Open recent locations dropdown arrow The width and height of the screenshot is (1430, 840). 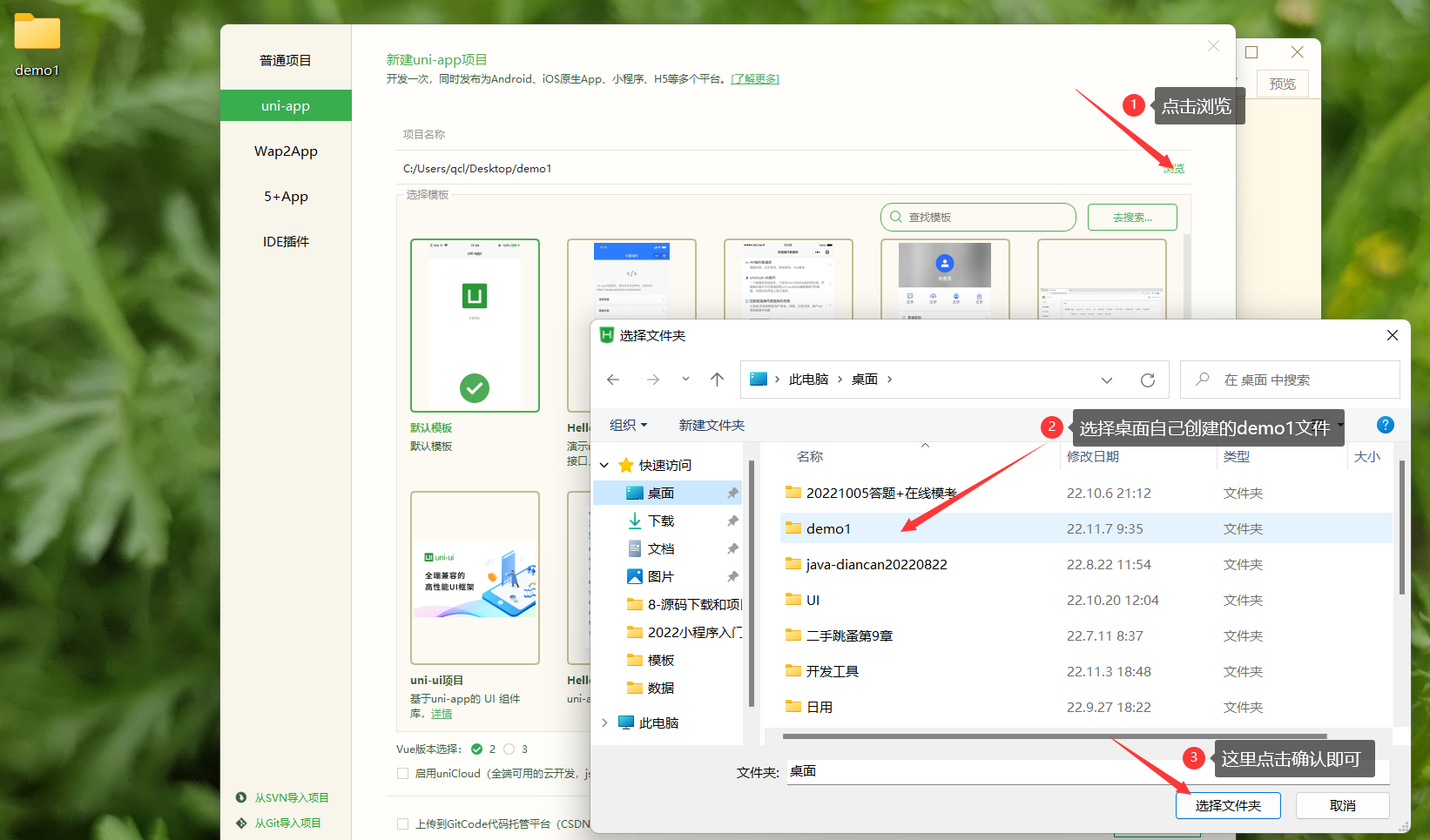(685, 380)
